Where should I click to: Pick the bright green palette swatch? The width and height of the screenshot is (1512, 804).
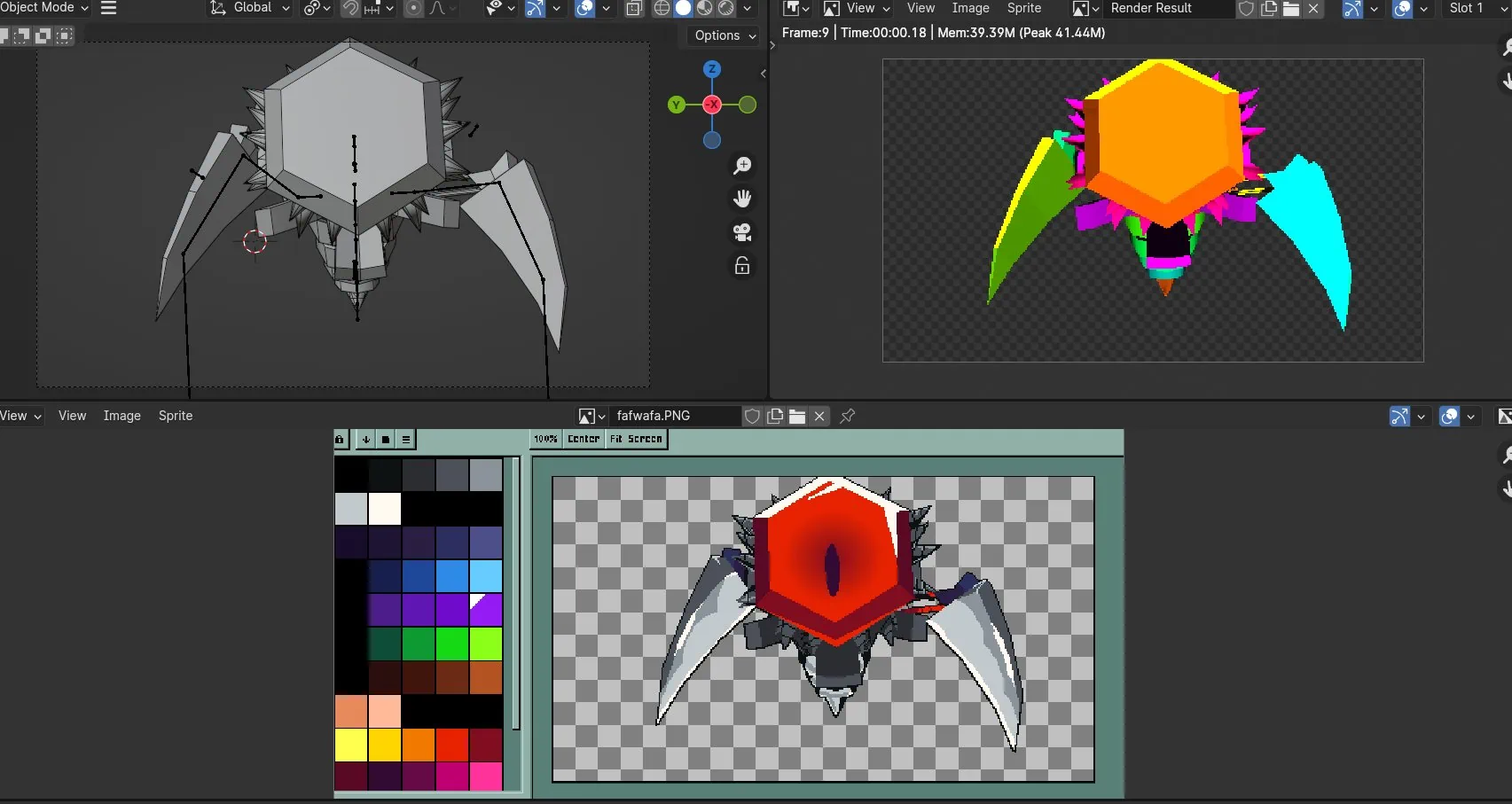(x=452, y=644)
